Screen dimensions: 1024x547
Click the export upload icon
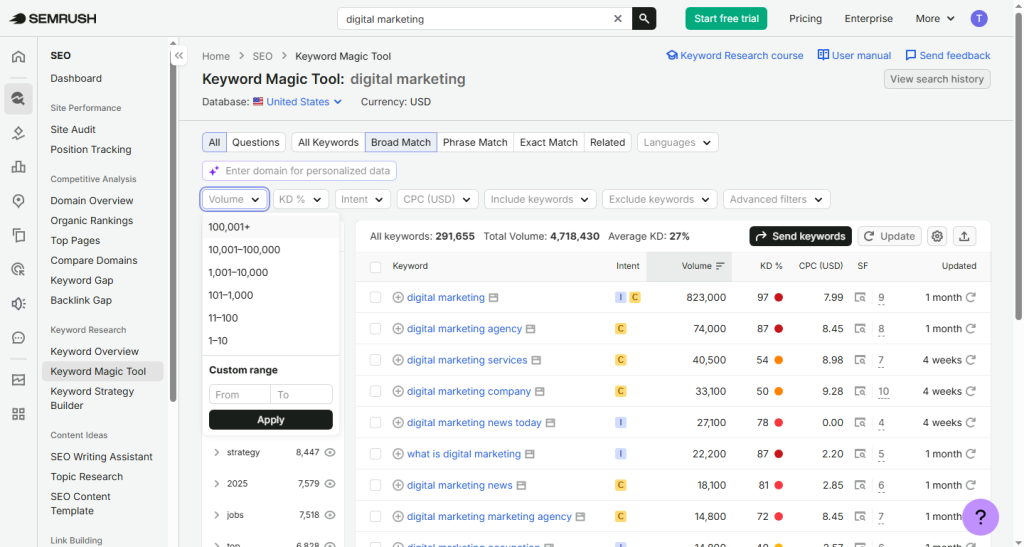click(x=965, y=236)
